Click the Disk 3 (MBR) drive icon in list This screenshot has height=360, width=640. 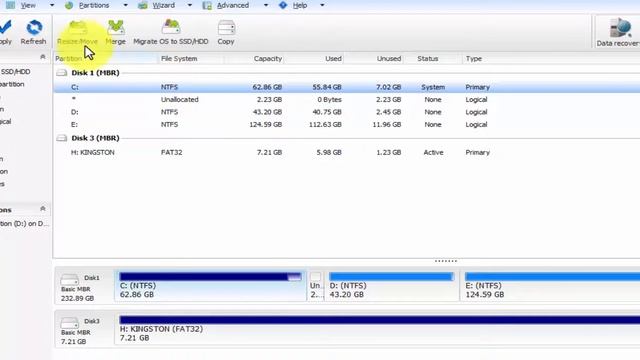coord(62,138)
